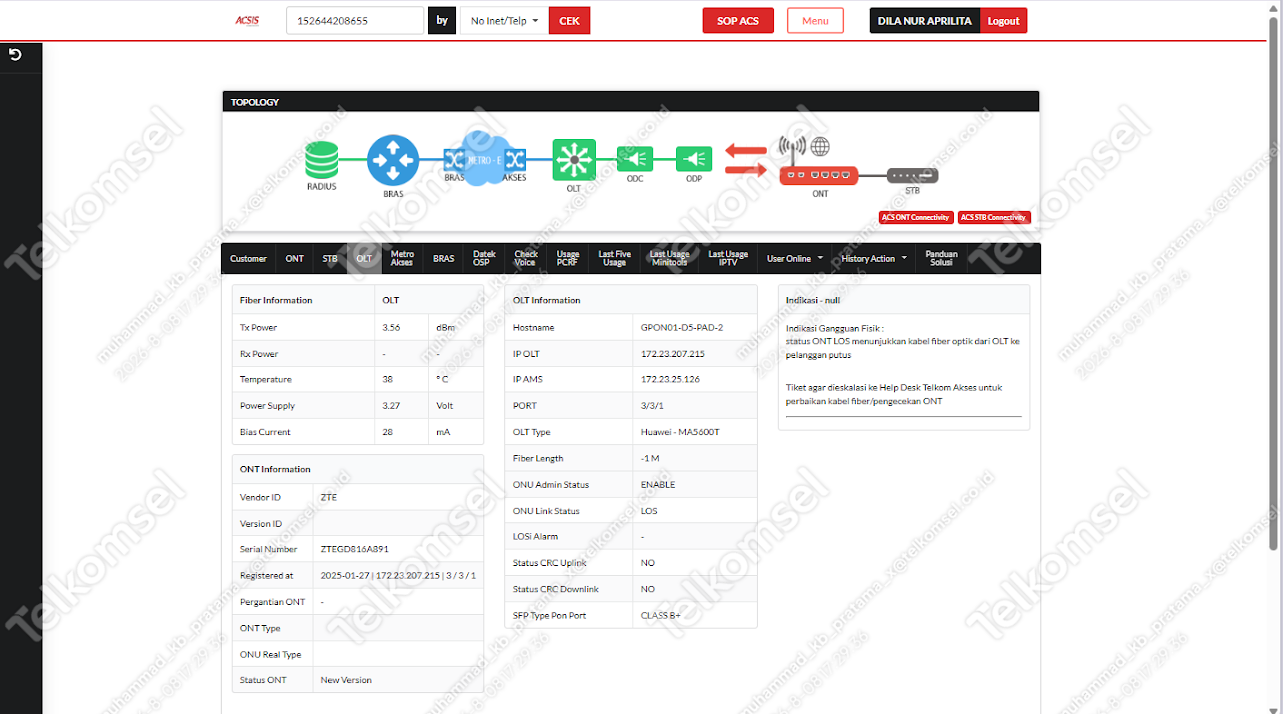Expand the User Online dropdown tab

click(x=794, y=258)
